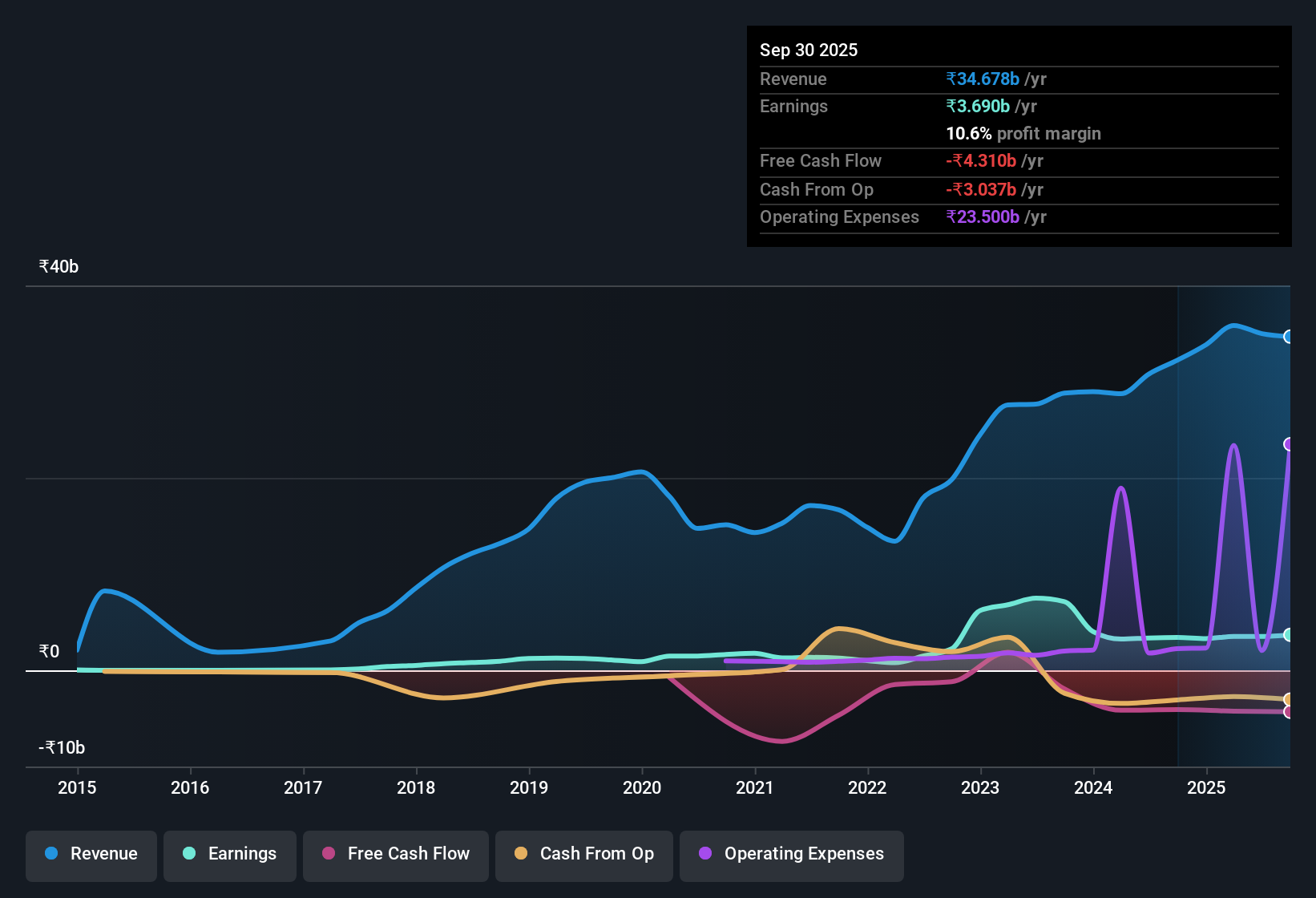Toggle the Revenue series visibility

click(x=91, y=854)
